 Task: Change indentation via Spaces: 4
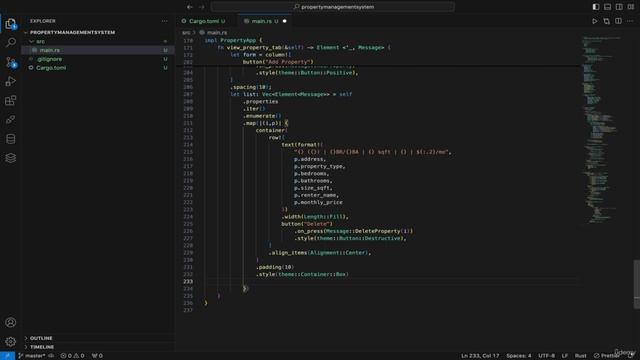click(519, 356)
